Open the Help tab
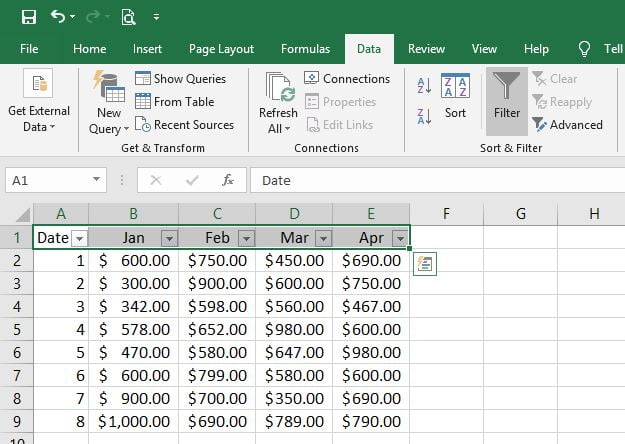The height and width of the screenshot is (444, 625). click(536, 49)
